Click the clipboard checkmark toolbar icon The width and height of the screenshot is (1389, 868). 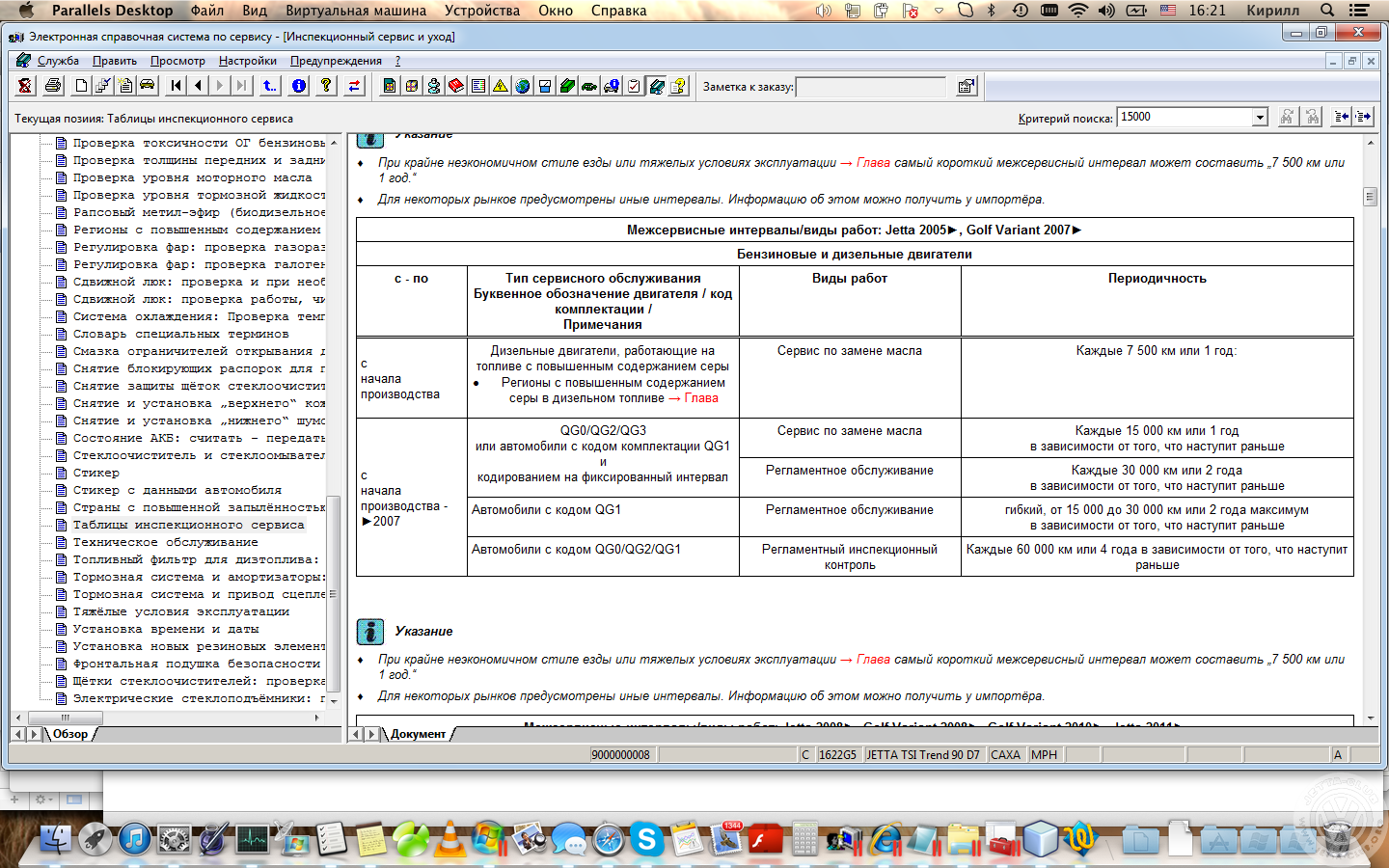634,86
